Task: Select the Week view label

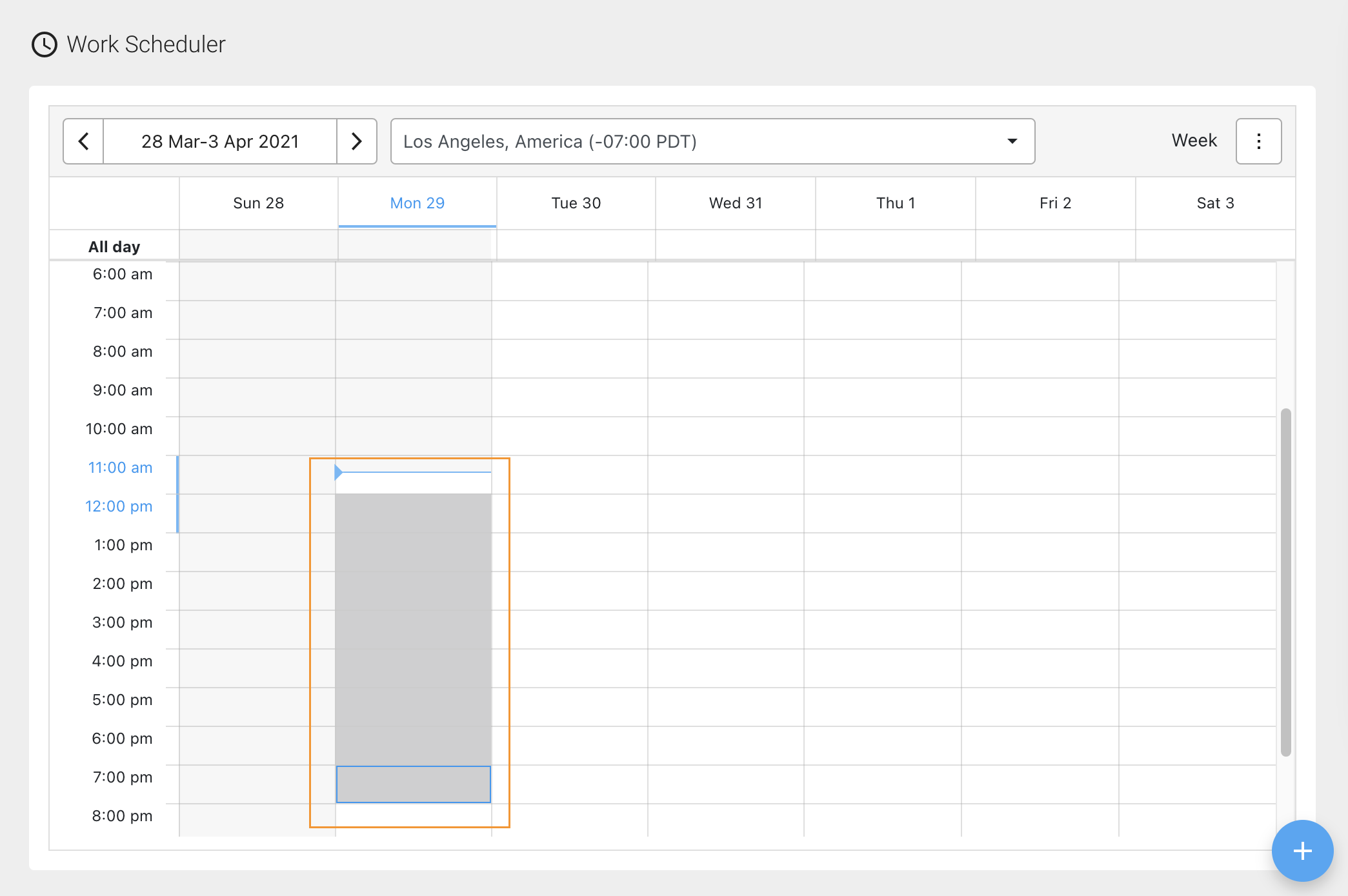Action: tap(1194, 141)
